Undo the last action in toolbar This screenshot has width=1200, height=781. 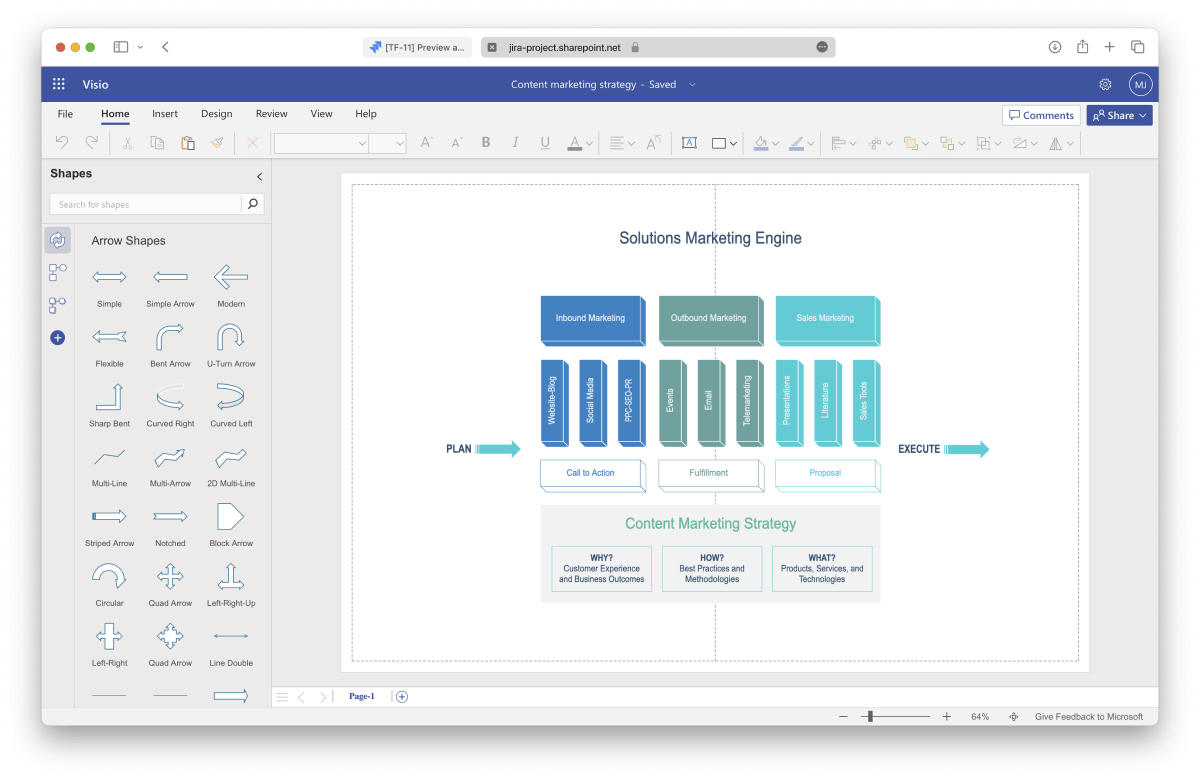(x=62, y=143)
